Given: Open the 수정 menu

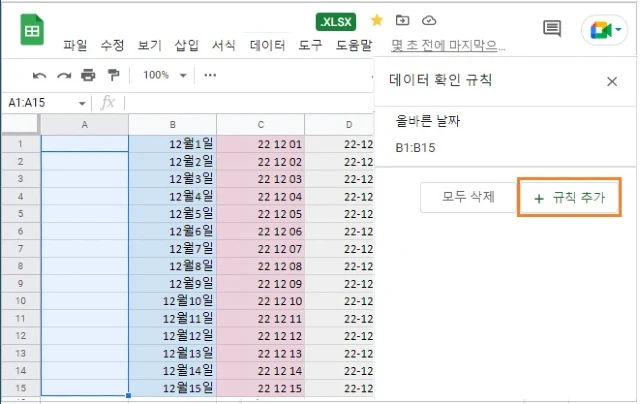Looking at the screenshot, I should click(112, 45).
